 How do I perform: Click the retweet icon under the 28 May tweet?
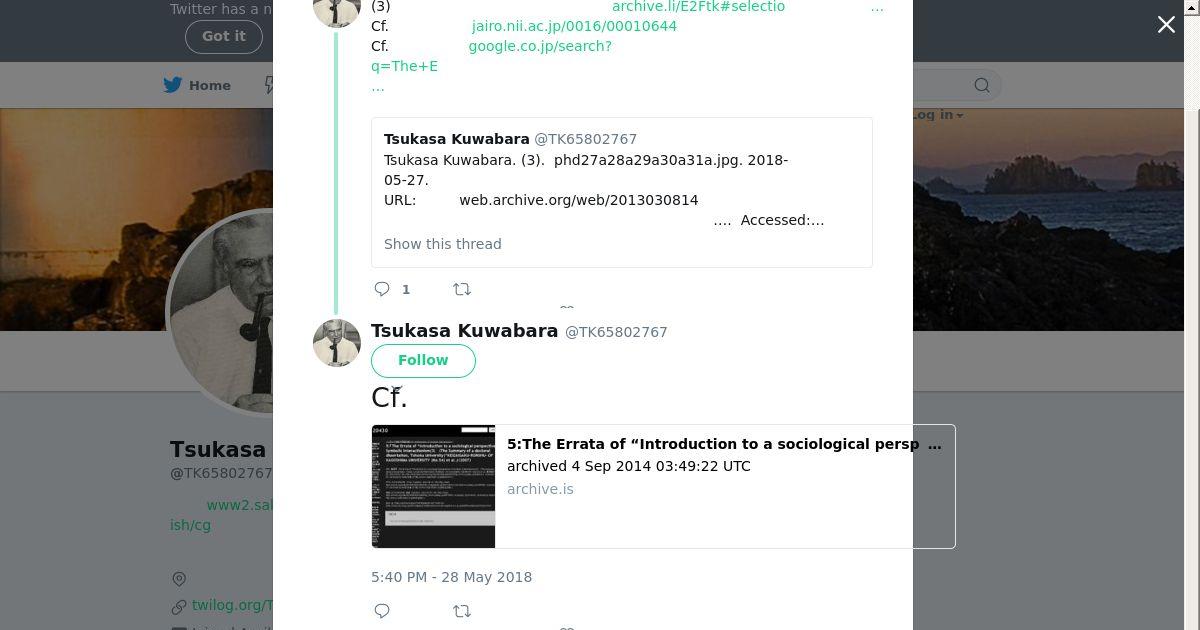click(461, 610)
